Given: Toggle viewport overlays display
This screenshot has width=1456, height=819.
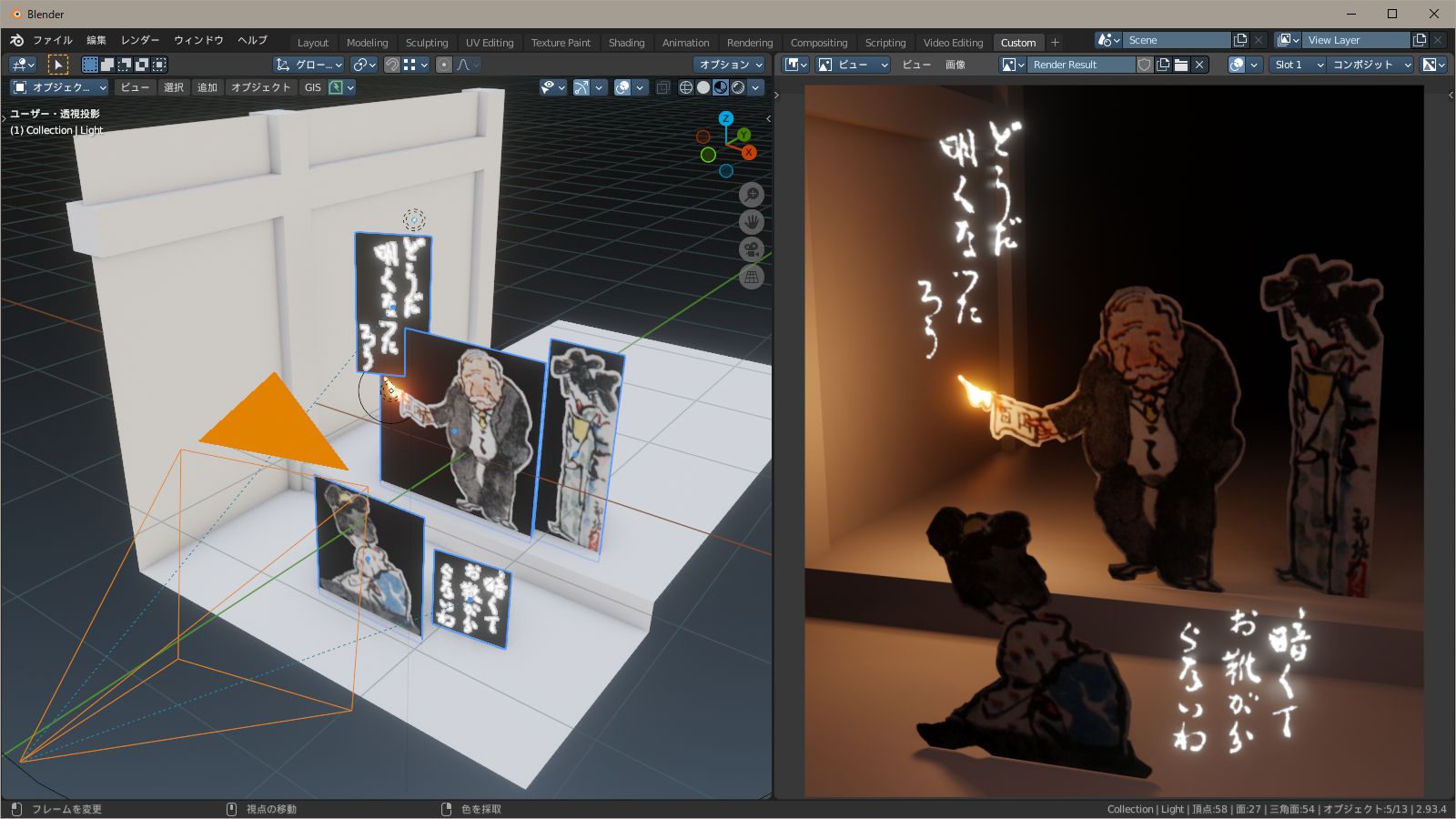Looking at the screenshot, I should (622, 87).
